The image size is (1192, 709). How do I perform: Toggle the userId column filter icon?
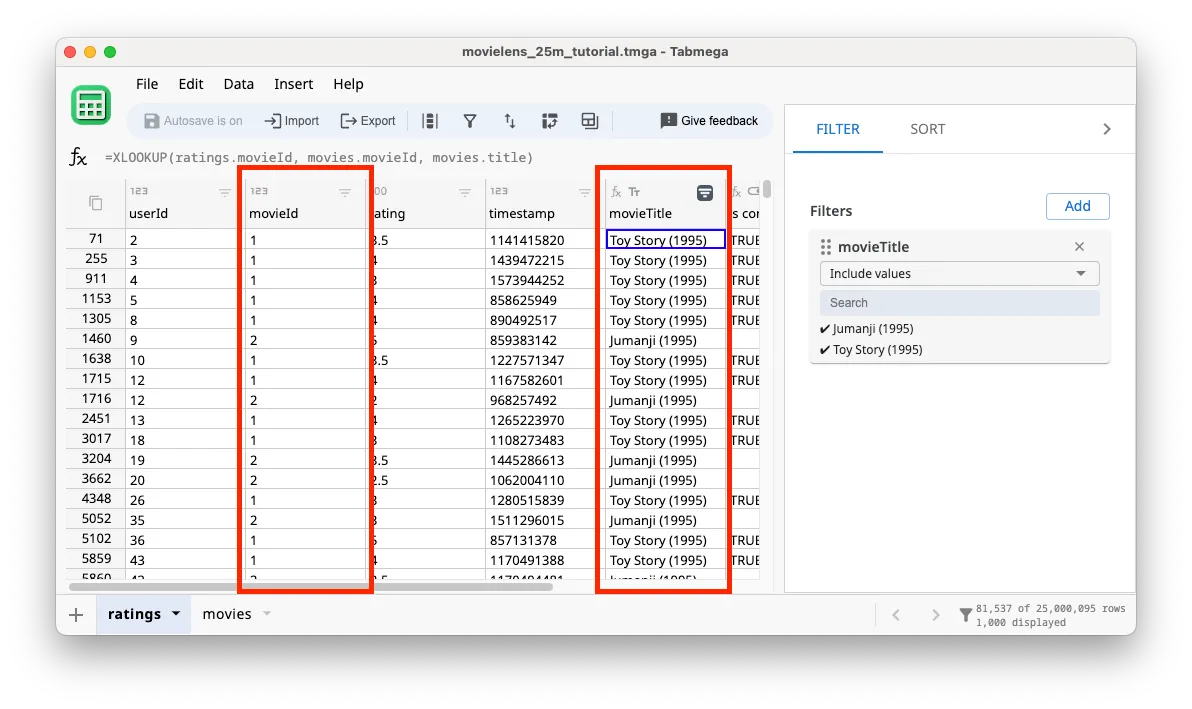coord(225,193)
